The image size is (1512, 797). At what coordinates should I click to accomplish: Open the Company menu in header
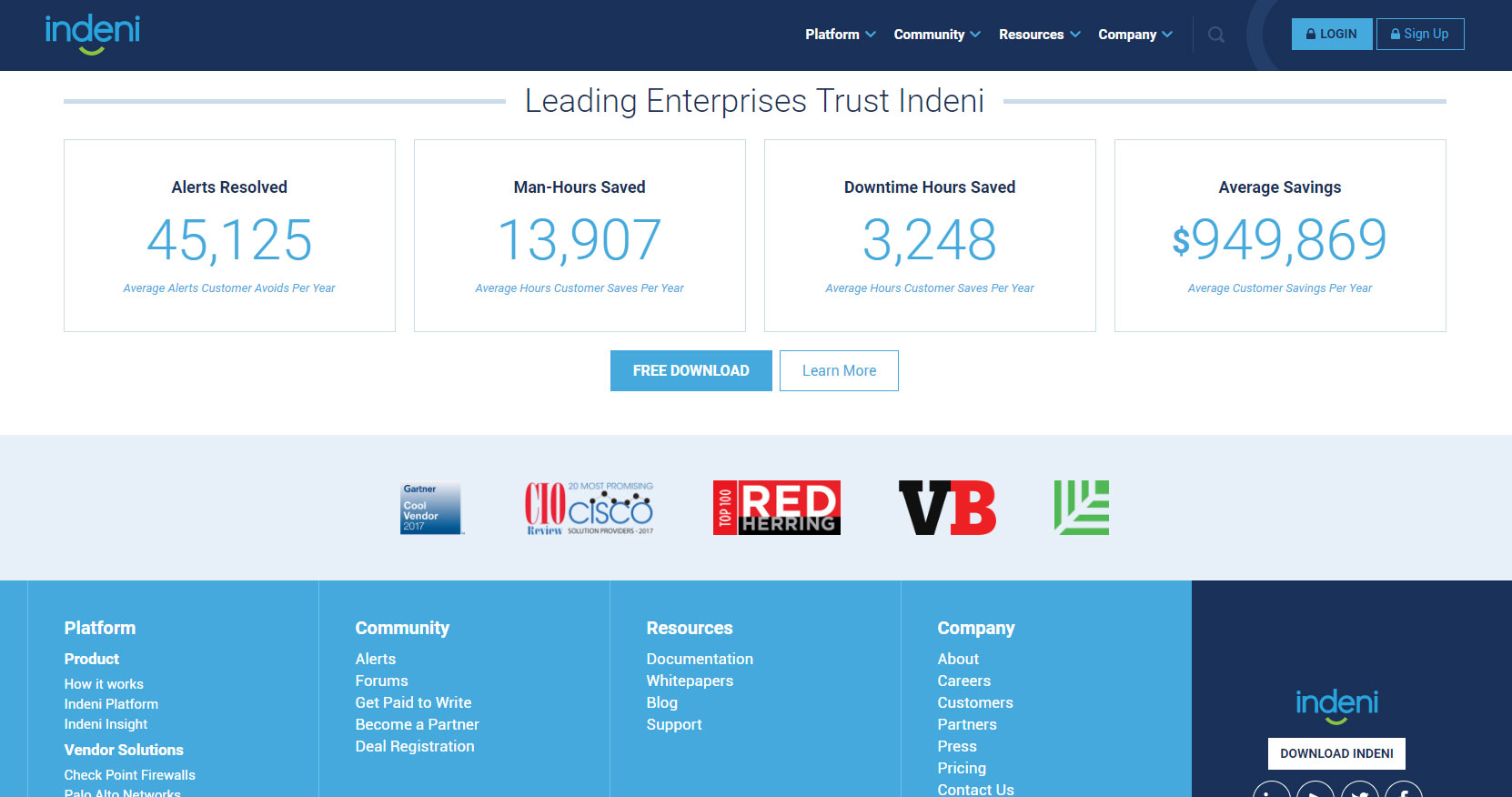click(x=1134, y=35)
